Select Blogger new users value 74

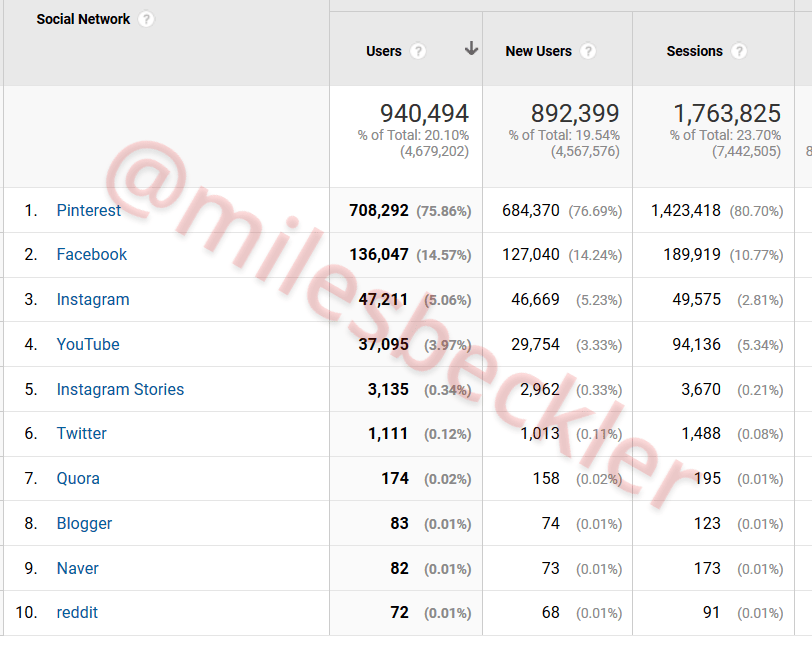(550, 523)
